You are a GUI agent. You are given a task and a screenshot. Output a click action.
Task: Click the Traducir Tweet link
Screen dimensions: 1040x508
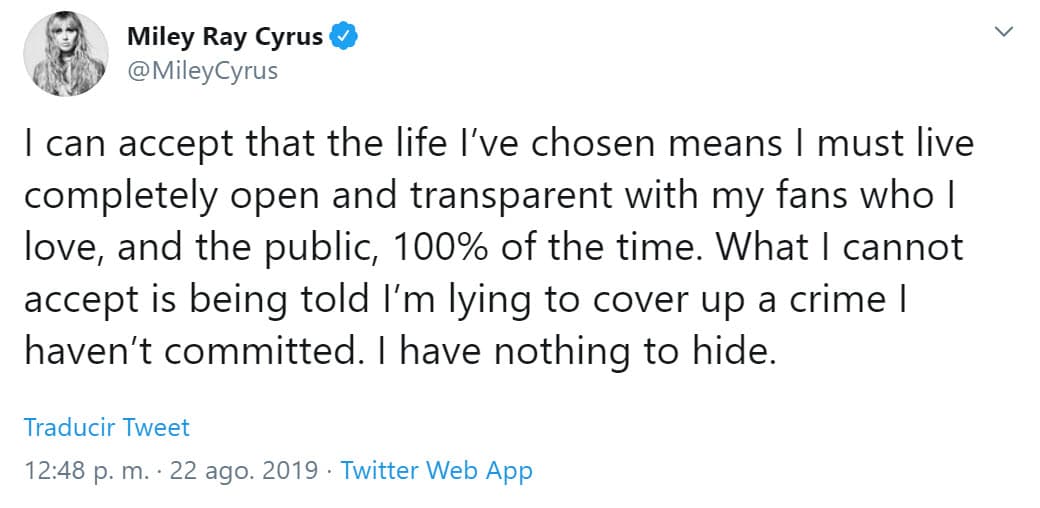(x=107, y=428)
